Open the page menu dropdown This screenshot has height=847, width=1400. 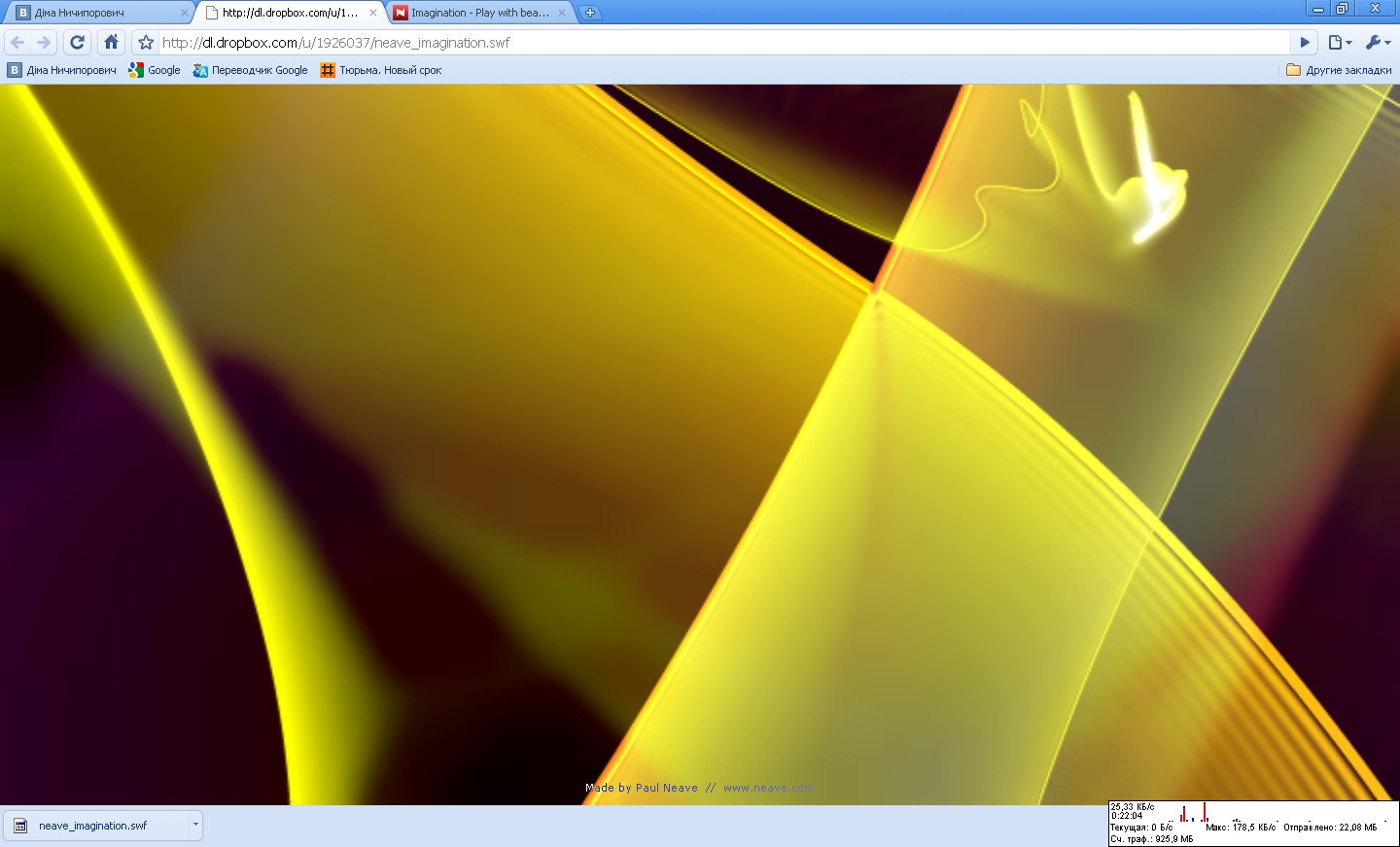[x=1340, y=43]
